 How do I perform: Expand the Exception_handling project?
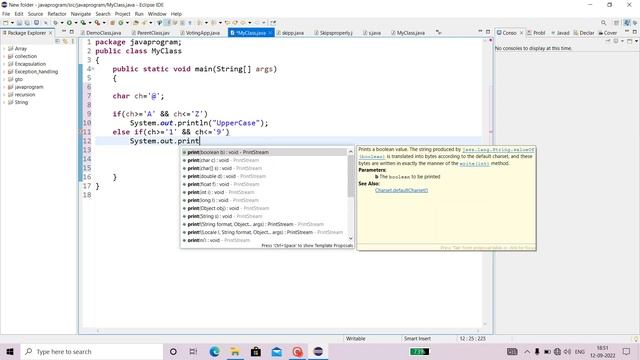click(4, 72)
